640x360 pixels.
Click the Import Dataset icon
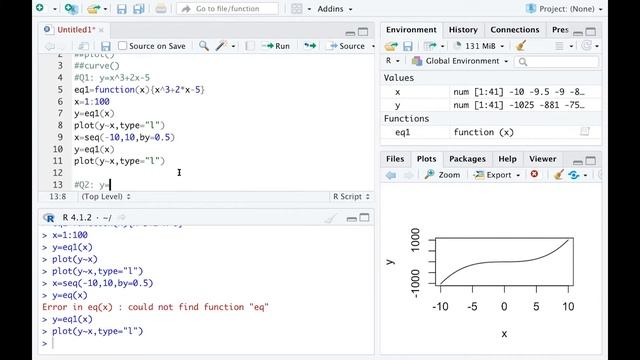pyautogui.click(x=430, y=46)
